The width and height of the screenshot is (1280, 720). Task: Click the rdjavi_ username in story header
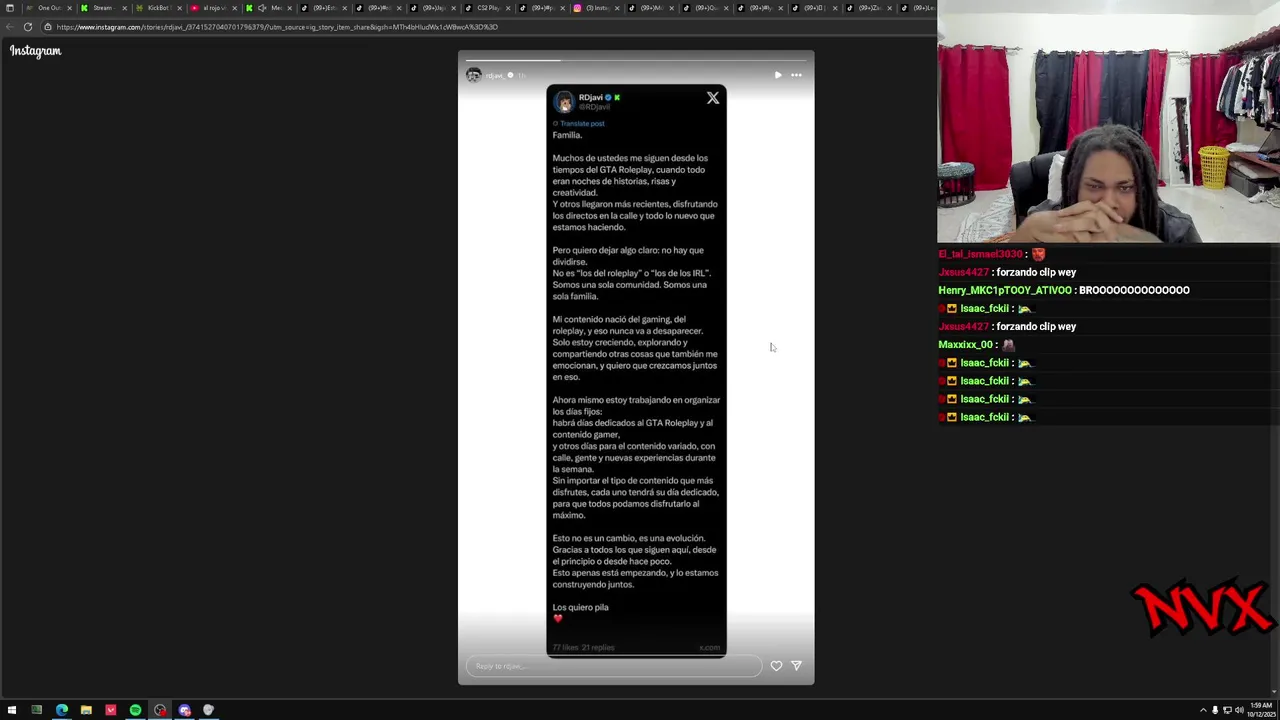pos(495,76)
